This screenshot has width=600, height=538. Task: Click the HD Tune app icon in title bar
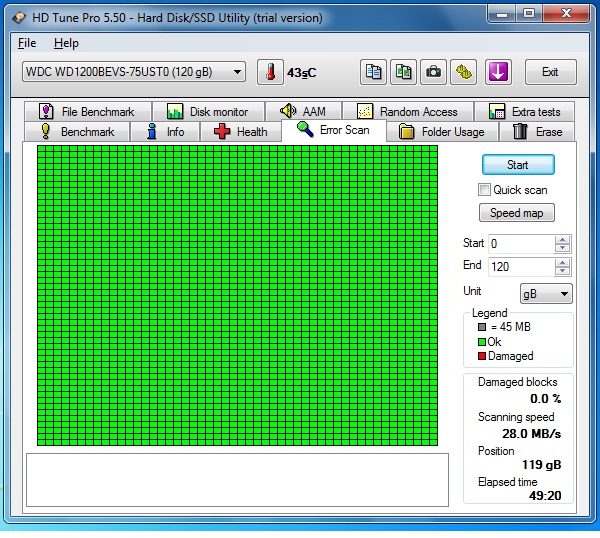[x=19, y=18]
